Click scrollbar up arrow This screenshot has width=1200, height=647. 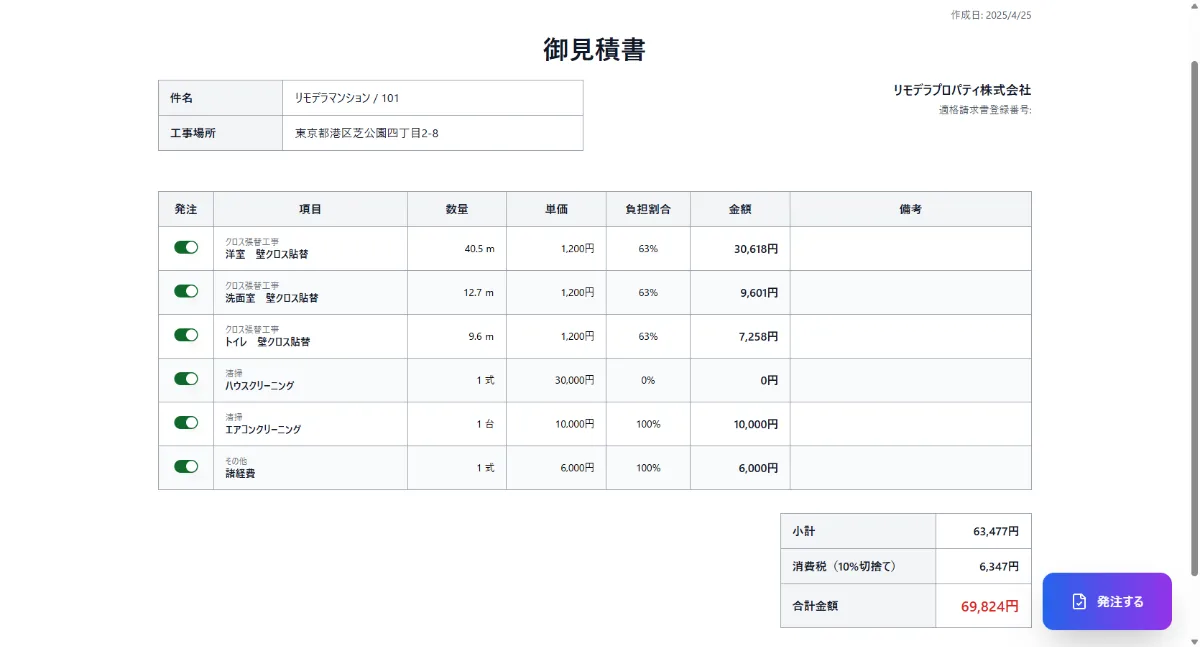pos(1193,7)
